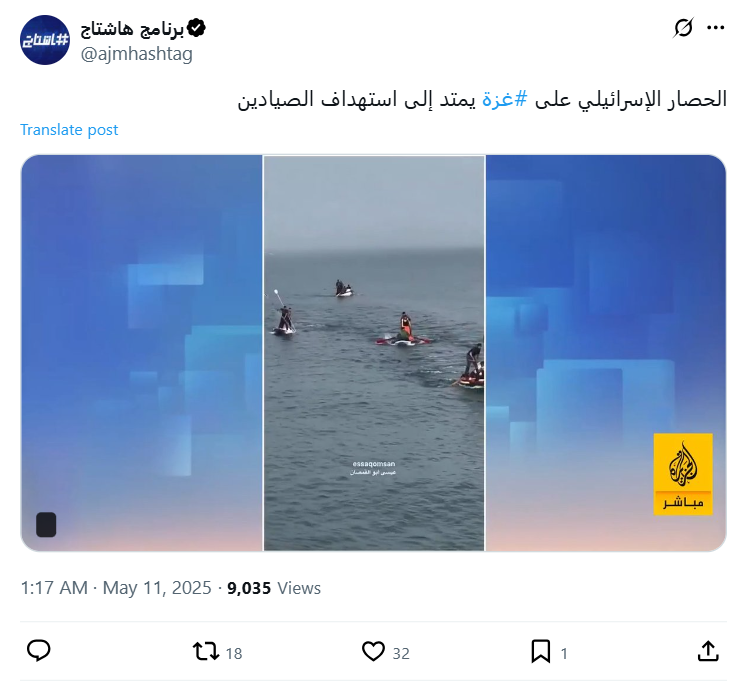View the 18 reposts count
This screenshot has height=681, width=747.
[234, 653]
